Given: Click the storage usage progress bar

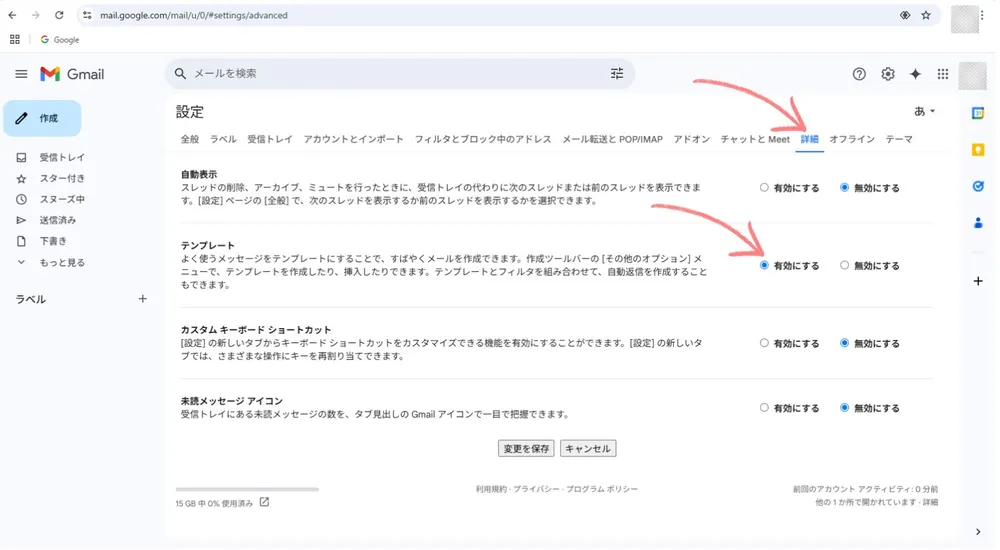Looking at the screenshot, I should [x=247, y=489].
